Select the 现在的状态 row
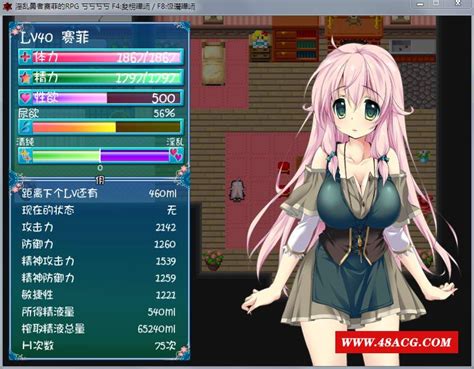Viewport: 474px width, 369px height. pos(99,210)
